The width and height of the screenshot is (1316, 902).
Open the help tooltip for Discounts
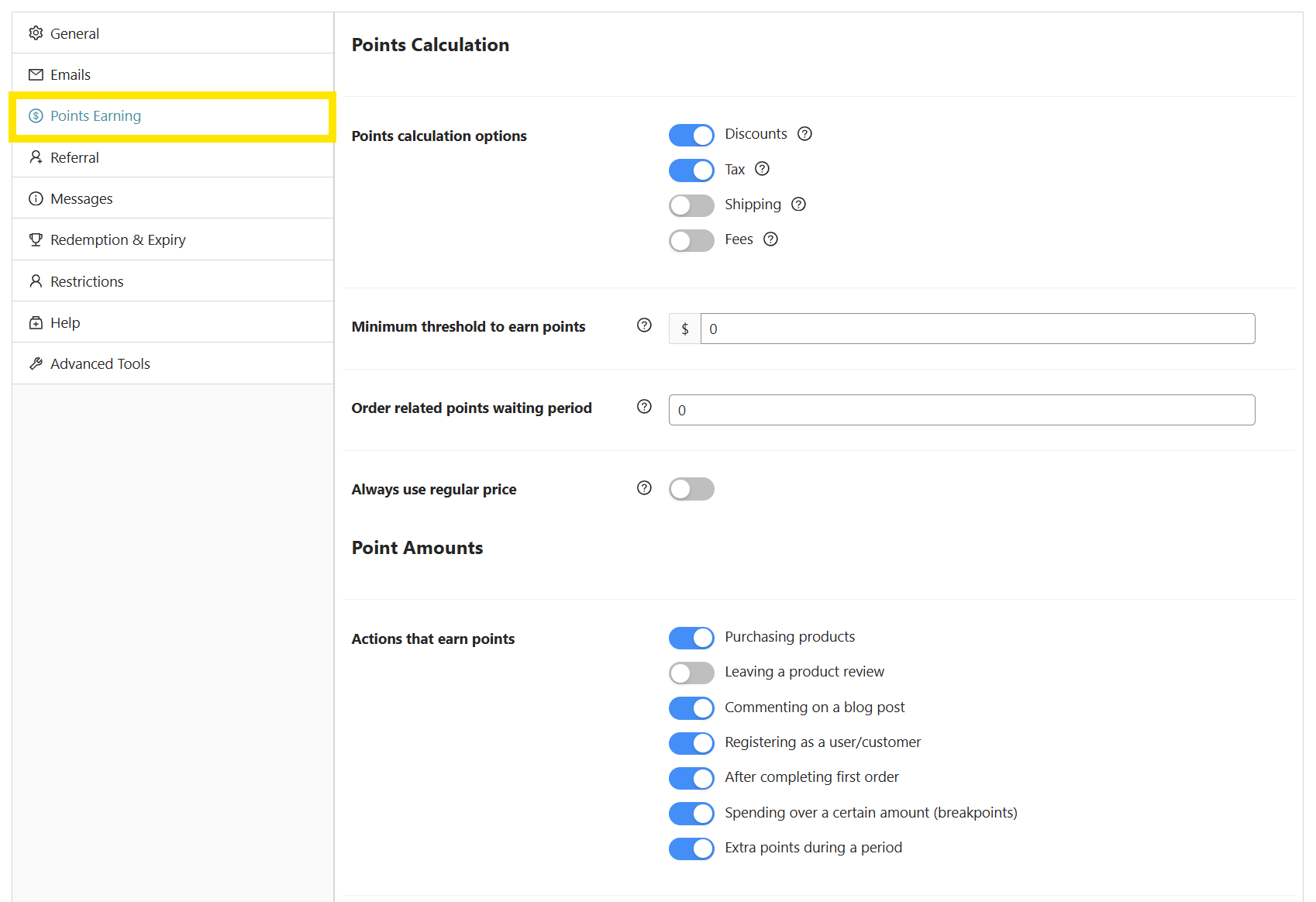[x=805, y=134]
